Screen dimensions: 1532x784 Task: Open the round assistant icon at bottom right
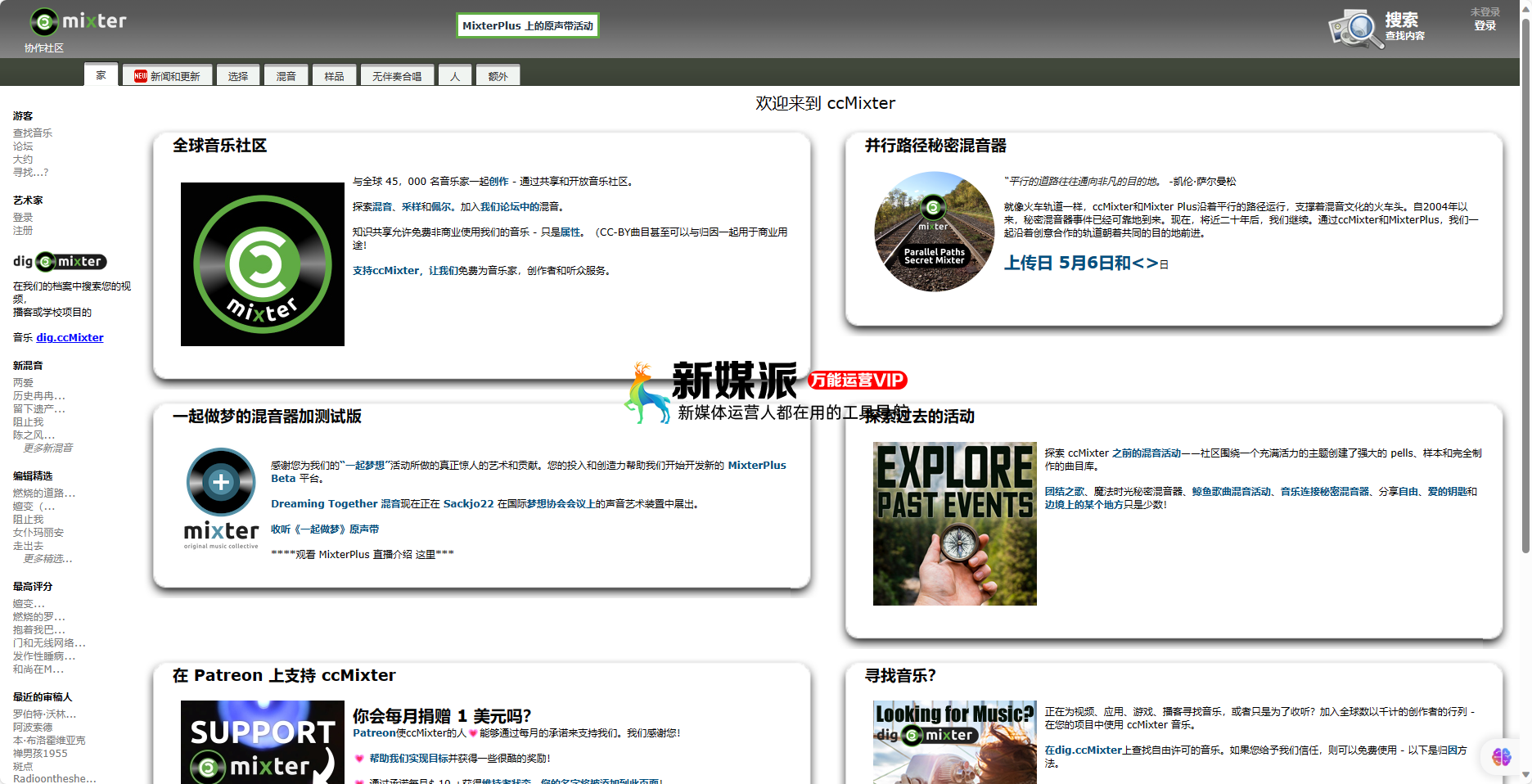click(1501, 756)
